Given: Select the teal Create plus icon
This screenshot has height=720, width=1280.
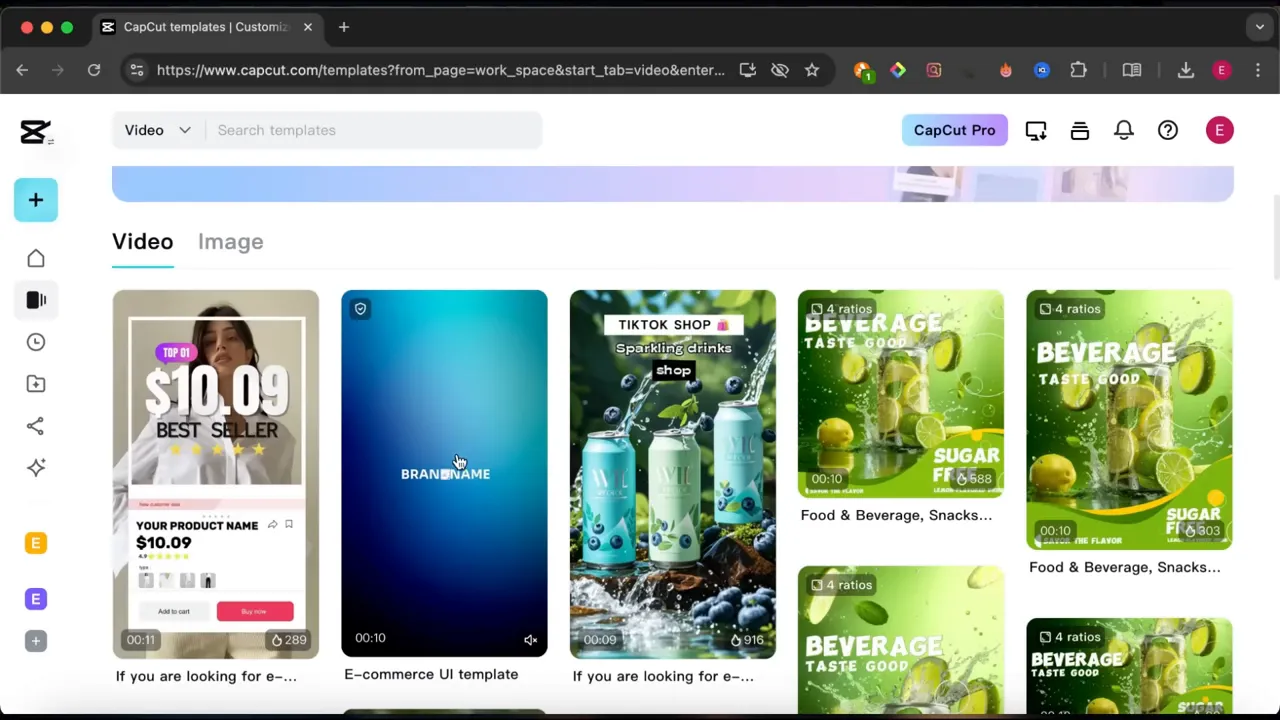Looking at the screenshot, I should [x=36, y=200].
